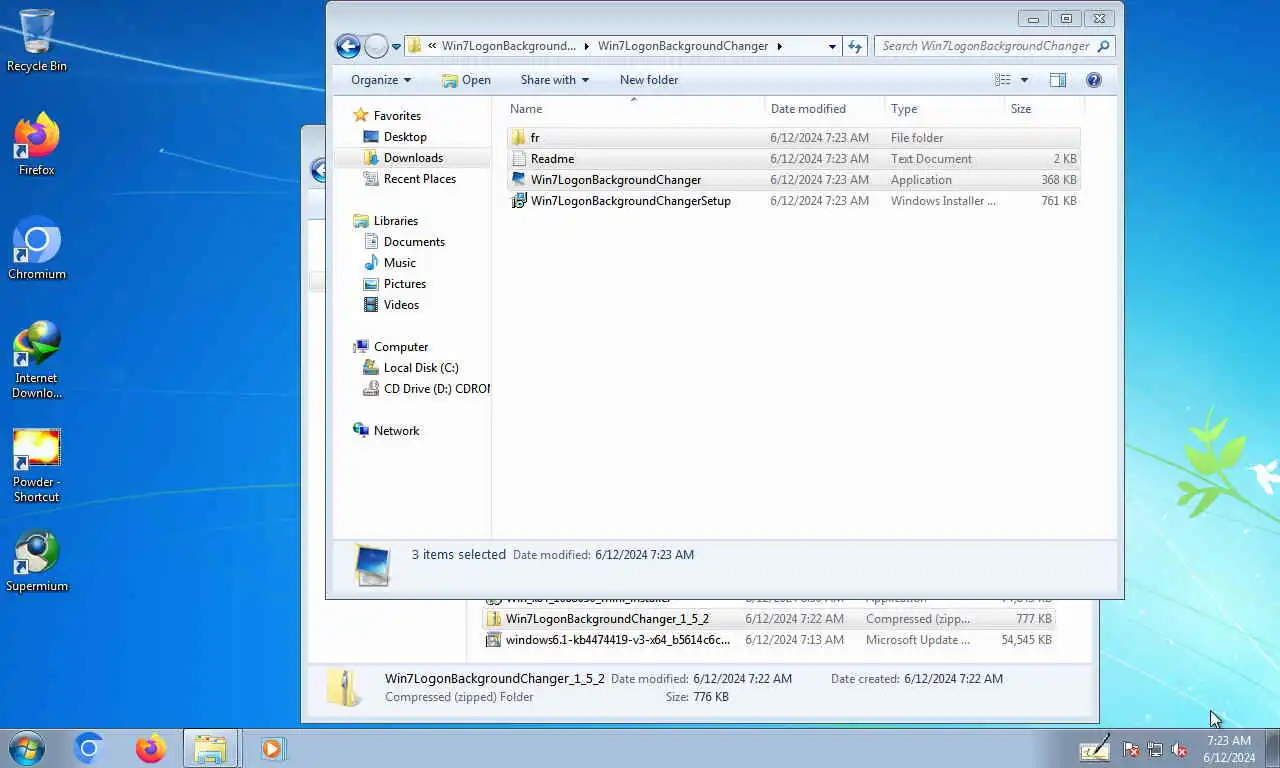Select the Powder - Shortcut desktop icon
The width and height of the screenshot is (1280, 768).
point(37,465)
